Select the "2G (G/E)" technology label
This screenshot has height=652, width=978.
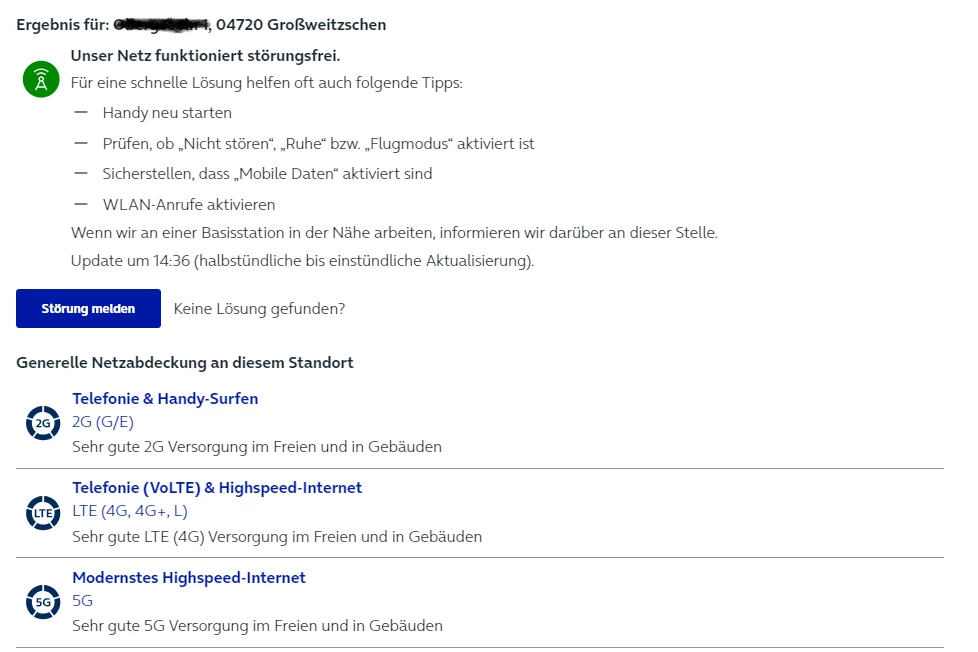pos(103,422)
